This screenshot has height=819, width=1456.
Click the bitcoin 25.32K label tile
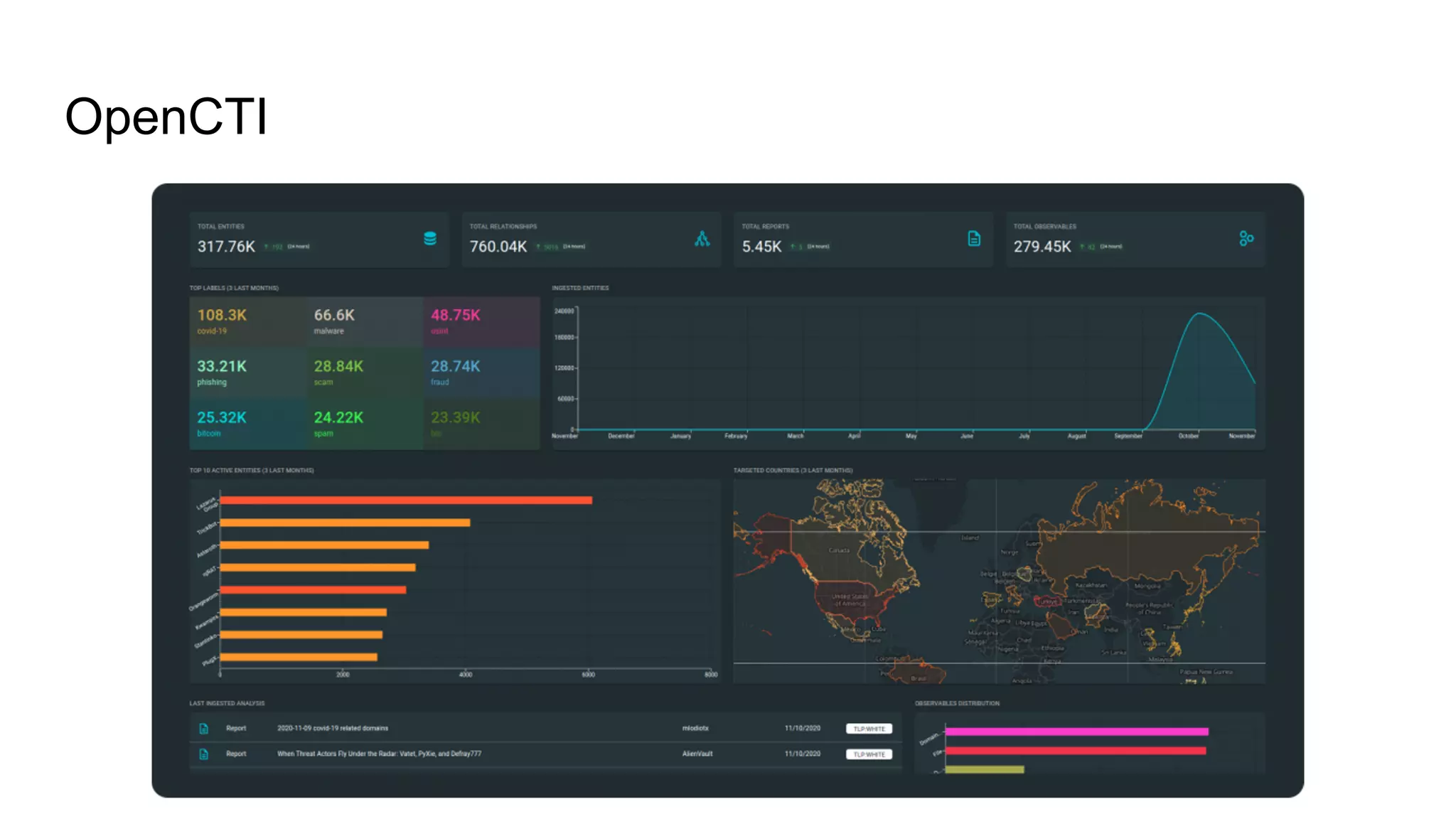click(247, 424)
